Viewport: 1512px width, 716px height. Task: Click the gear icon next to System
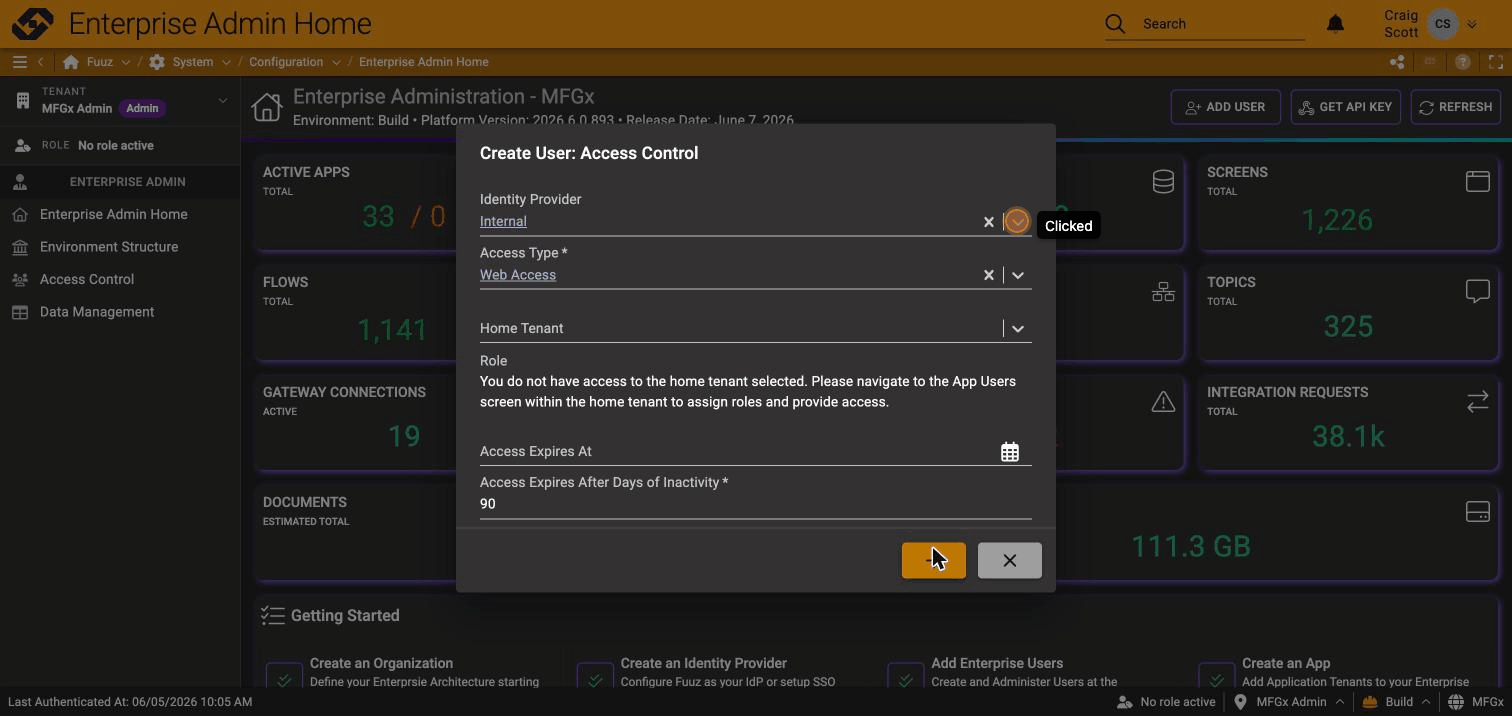pos(157,62)
